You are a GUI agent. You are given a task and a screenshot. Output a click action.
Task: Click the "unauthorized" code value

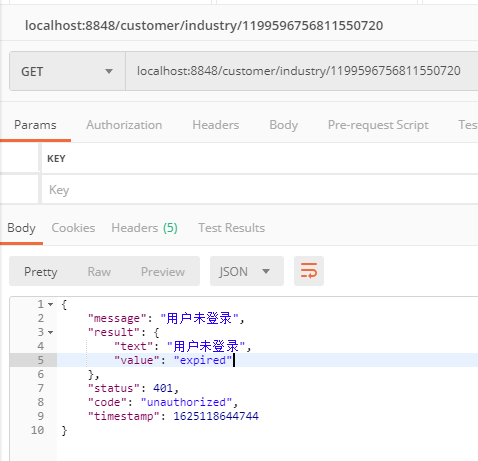(x=186, y=402)
